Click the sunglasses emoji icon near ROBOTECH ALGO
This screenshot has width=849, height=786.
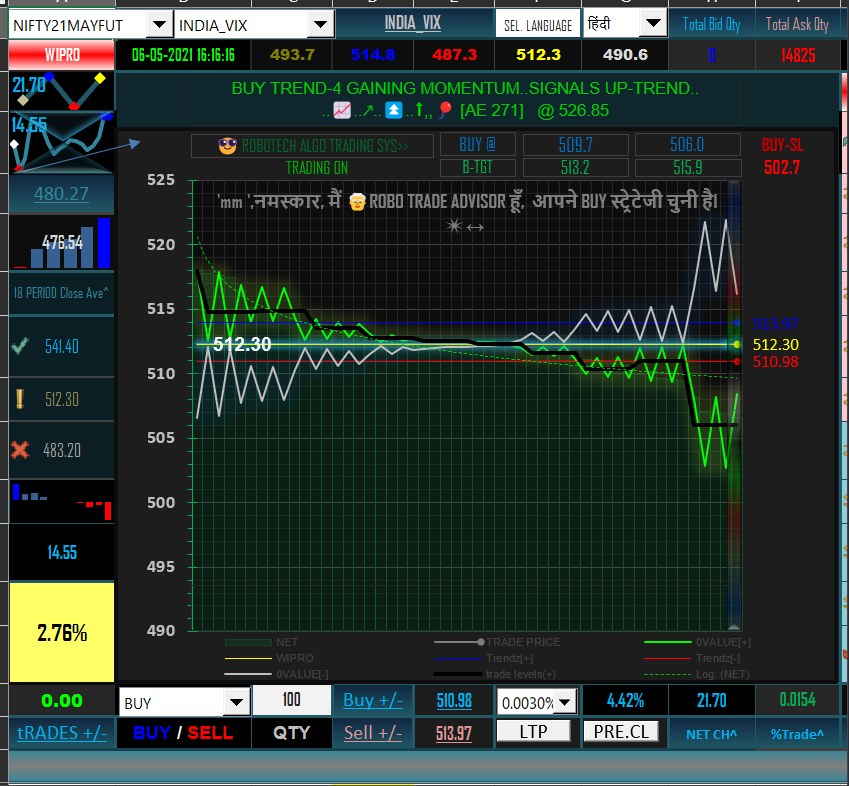[227, 146]
